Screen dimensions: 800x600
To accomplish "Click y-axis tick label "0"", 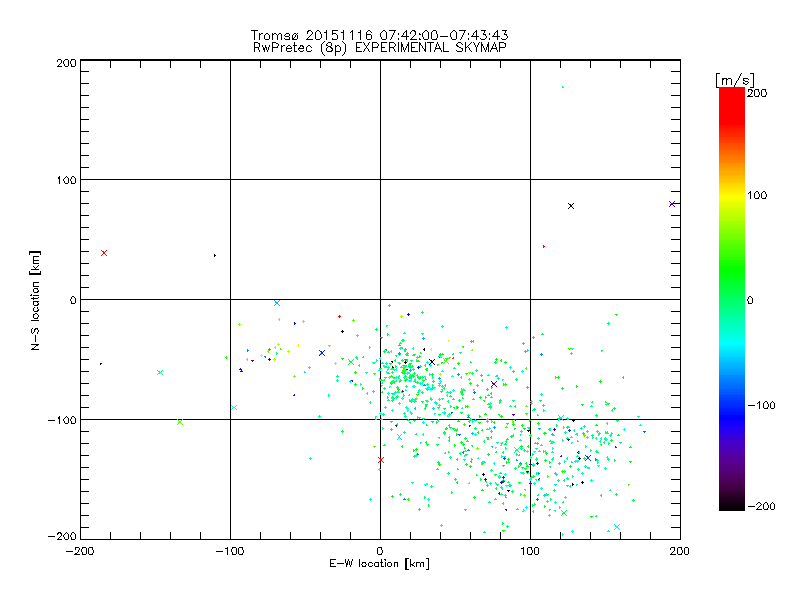I will tap(73, 300).
